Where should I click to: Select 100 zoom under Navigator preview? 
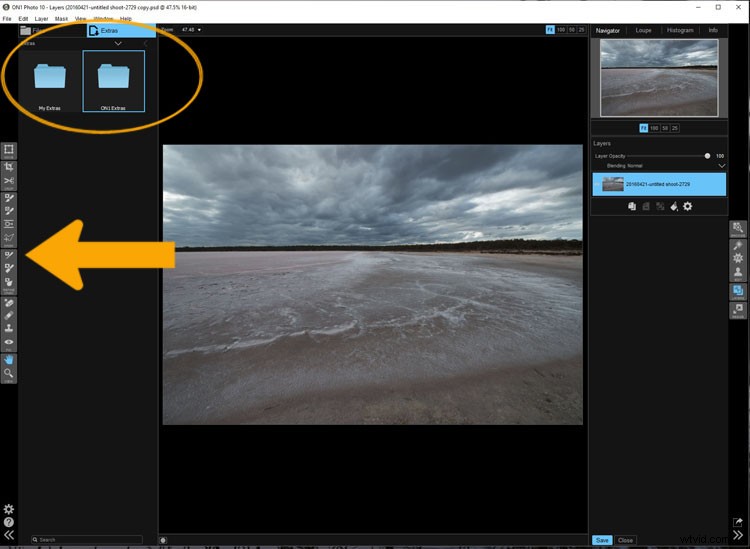pos(654,128)
